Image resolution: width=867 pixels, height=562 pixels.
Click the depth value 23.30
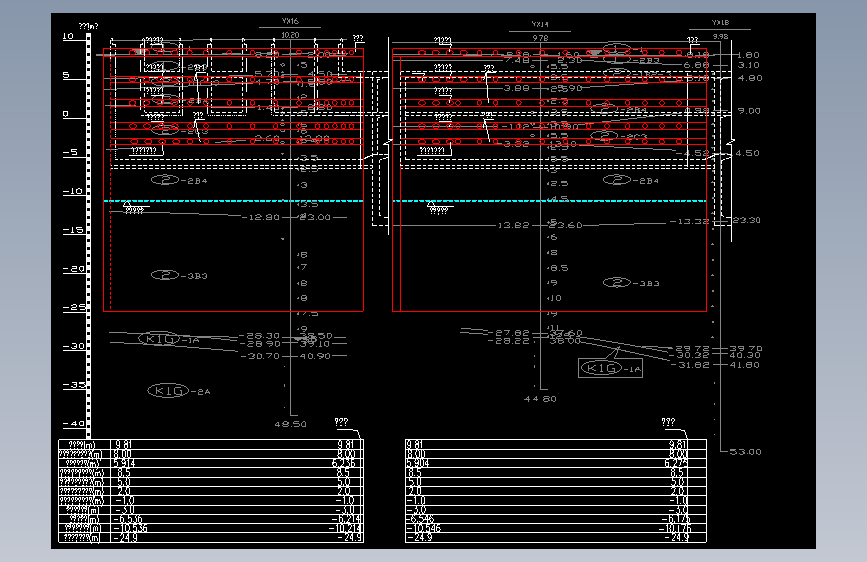(x=746, y=220)
